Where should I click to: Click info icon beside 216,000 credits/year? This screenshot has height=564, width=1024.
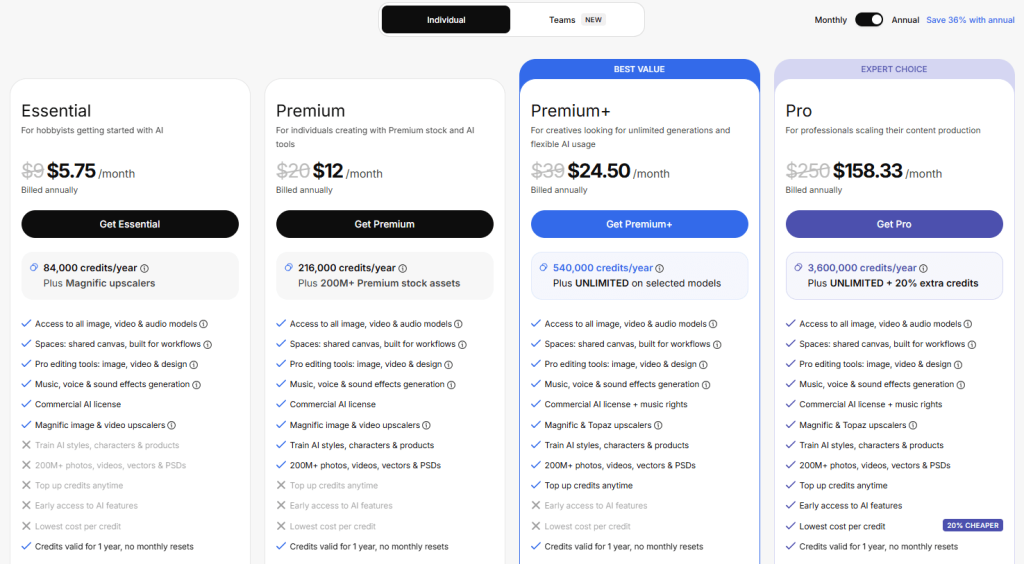[404, 268]
